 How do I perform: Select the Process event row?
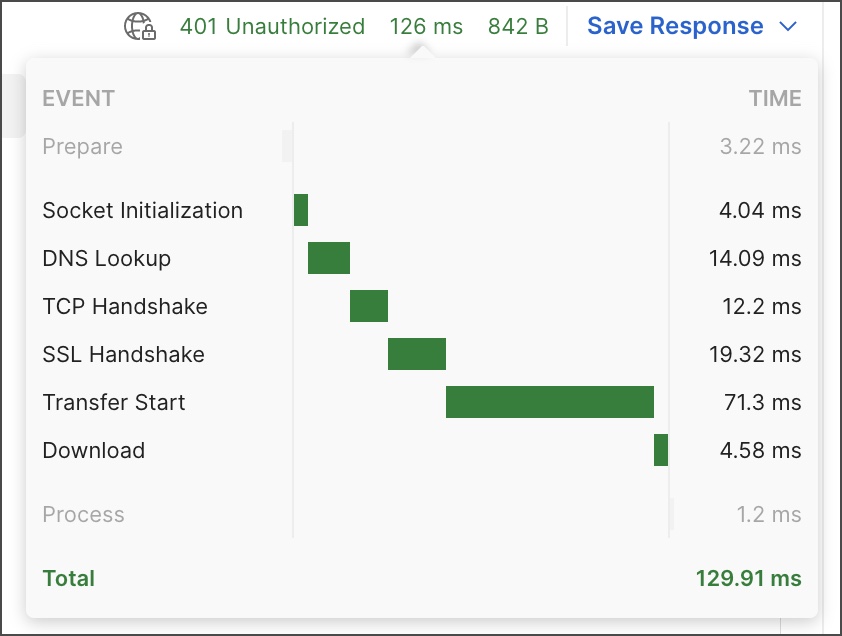tap(84, 514)
